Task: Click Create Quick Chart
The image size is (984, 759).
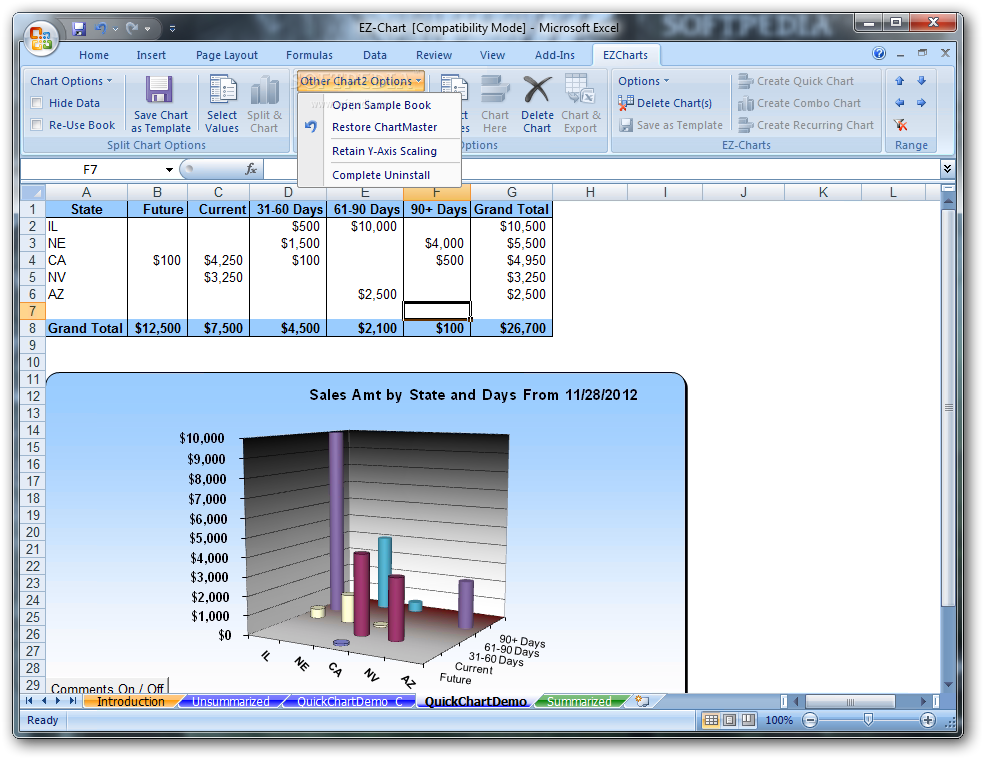Action: click(x=796, y=81)
